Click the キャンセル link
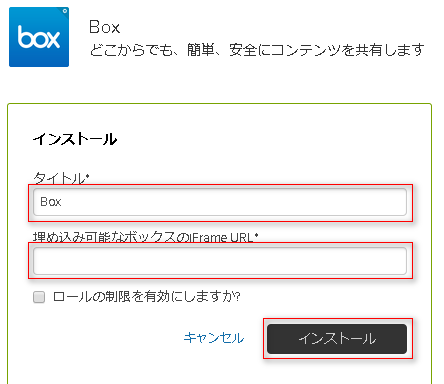444x384 pixels. 214,338
